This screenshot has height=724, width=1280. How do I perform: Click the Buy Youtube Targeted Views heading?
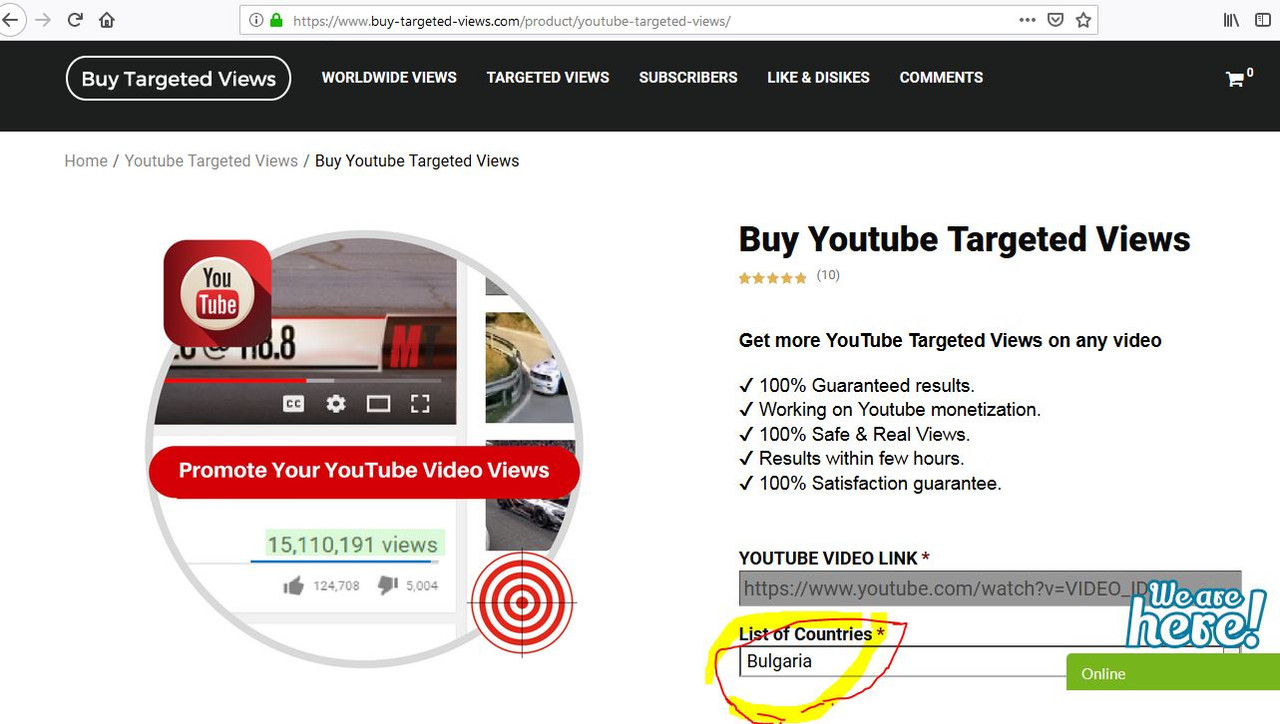tap(965, 239)
